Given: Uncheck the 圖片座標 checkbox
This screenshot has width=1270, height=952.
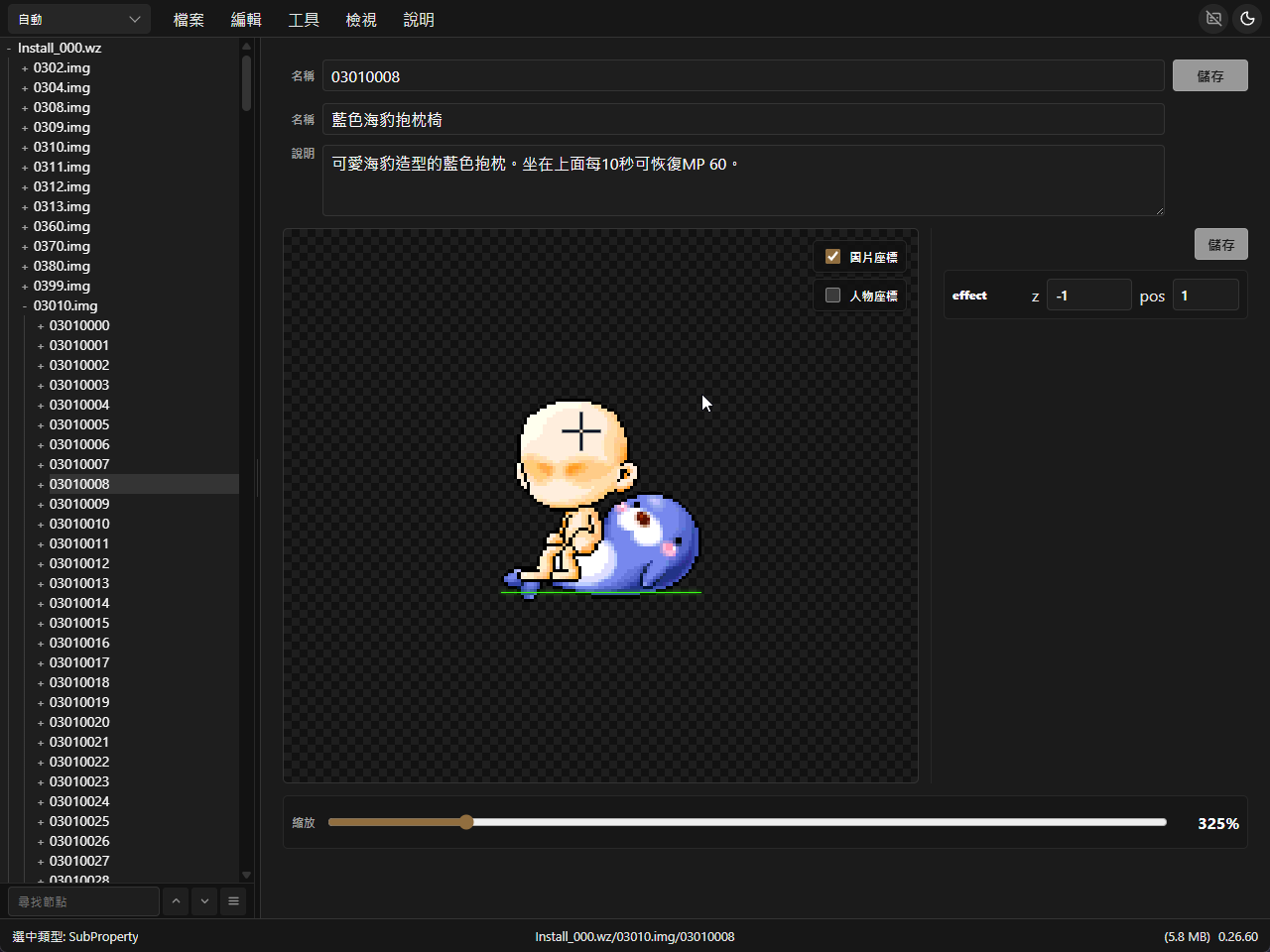Looking at the screenshot, I should (833, 256).
